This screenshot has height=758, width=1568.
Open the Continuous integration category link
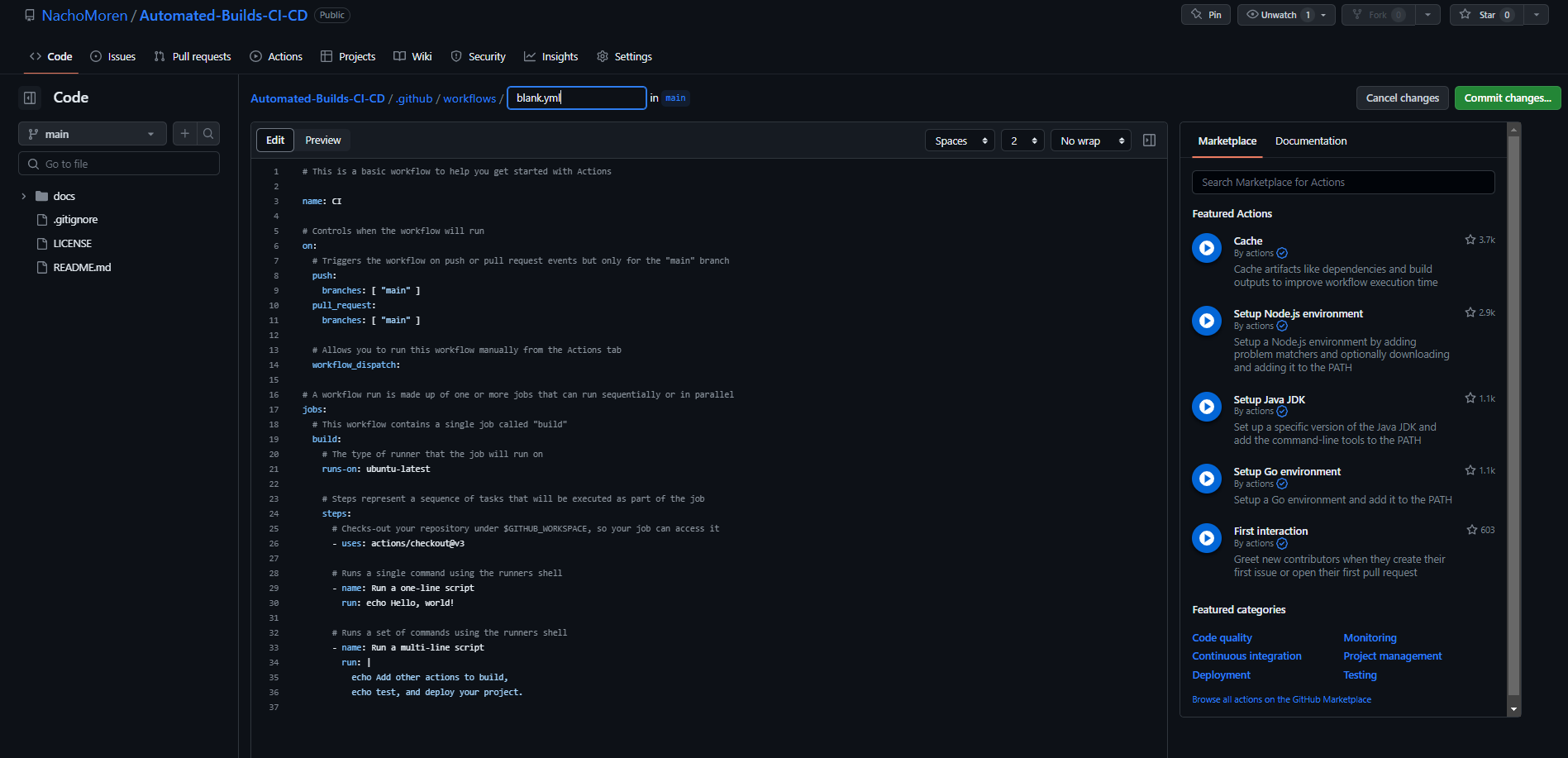coord(1246,656)
